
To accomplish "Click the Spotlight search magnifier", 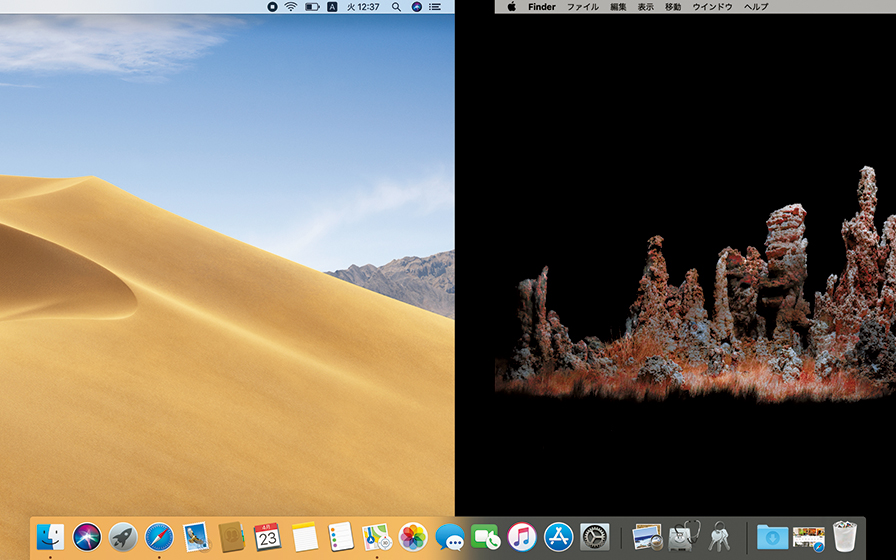I will coord(397,7).
